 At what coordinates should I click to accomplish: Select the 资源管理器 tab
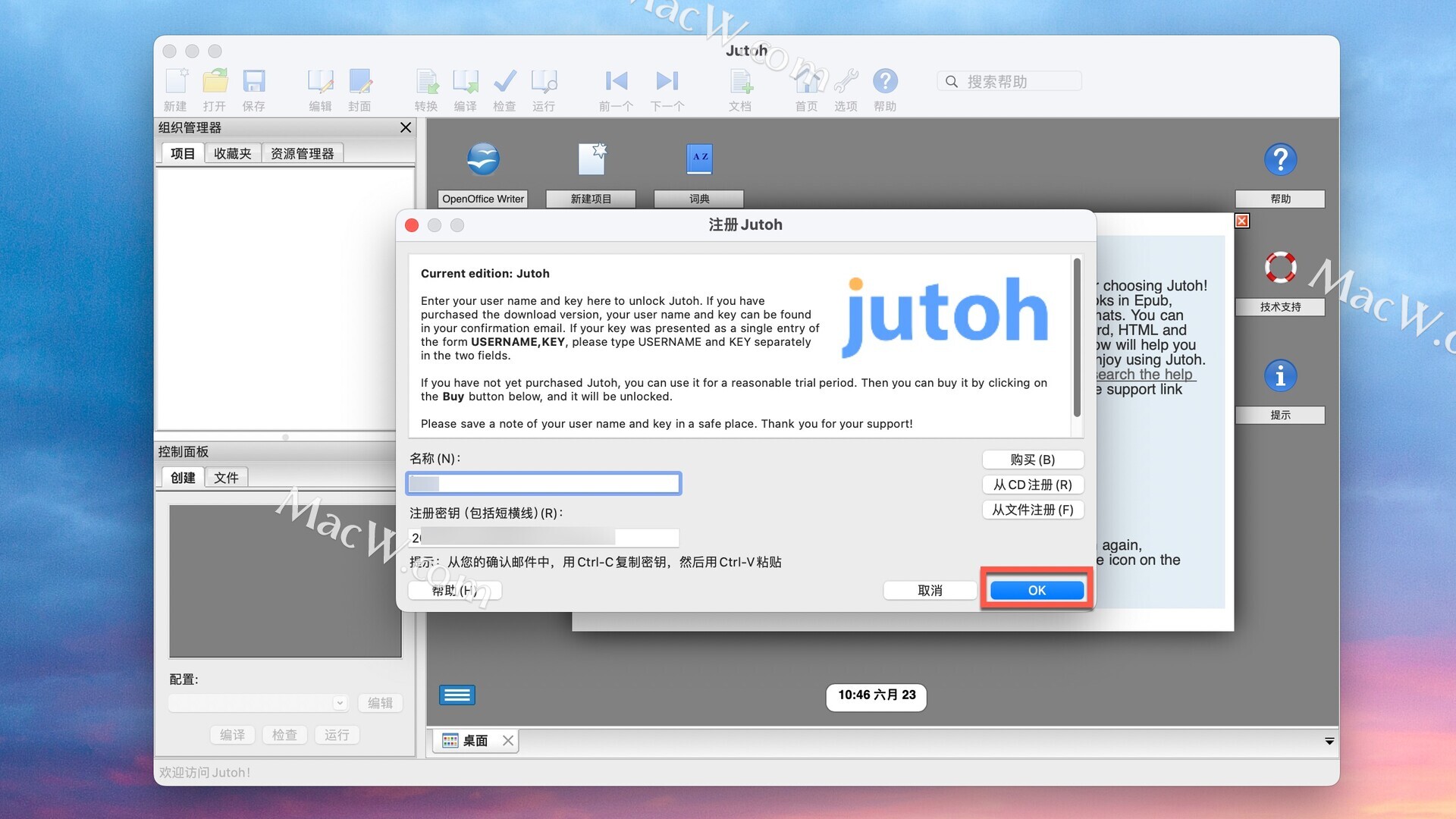tap(302, 153)
